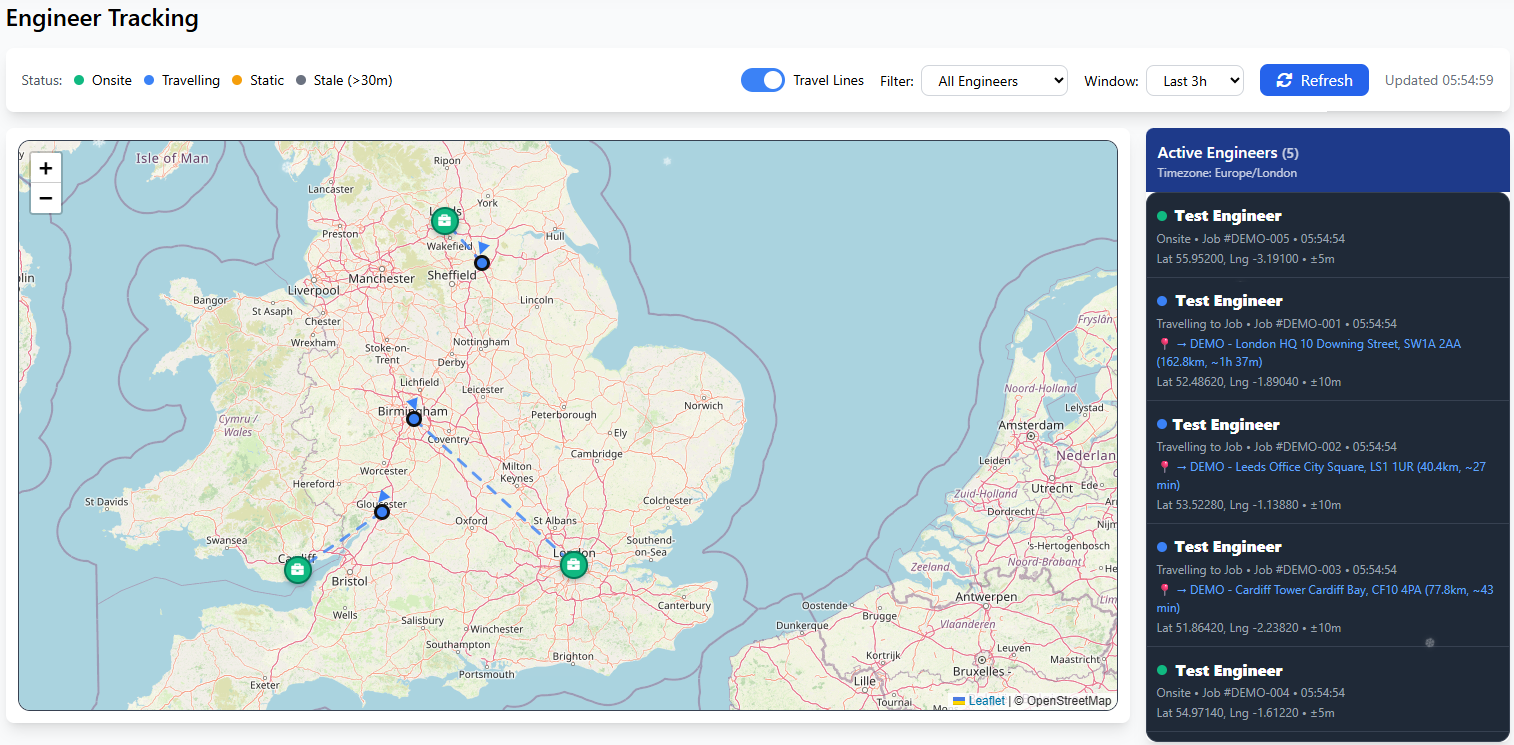Open the OpenStreetMap attribution link
The width and height of the screenshot is (1514, 745).
coord(1069,701)
